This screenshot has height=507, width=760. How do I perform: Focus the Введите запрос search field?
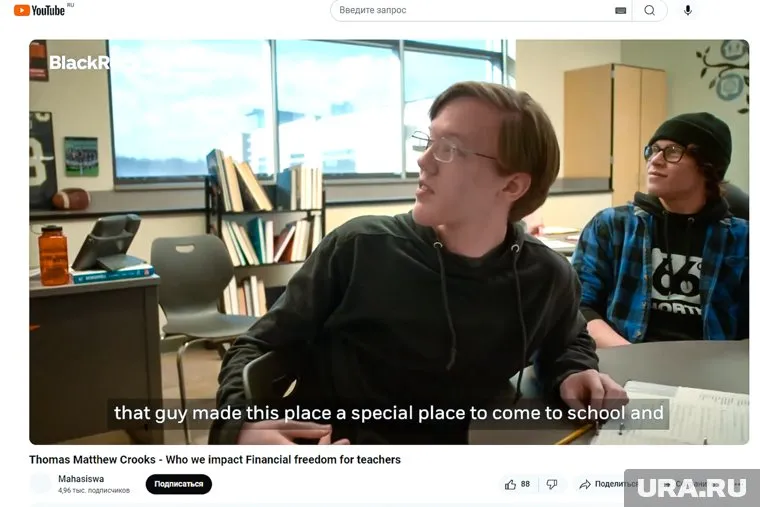(x=473, y=10)
